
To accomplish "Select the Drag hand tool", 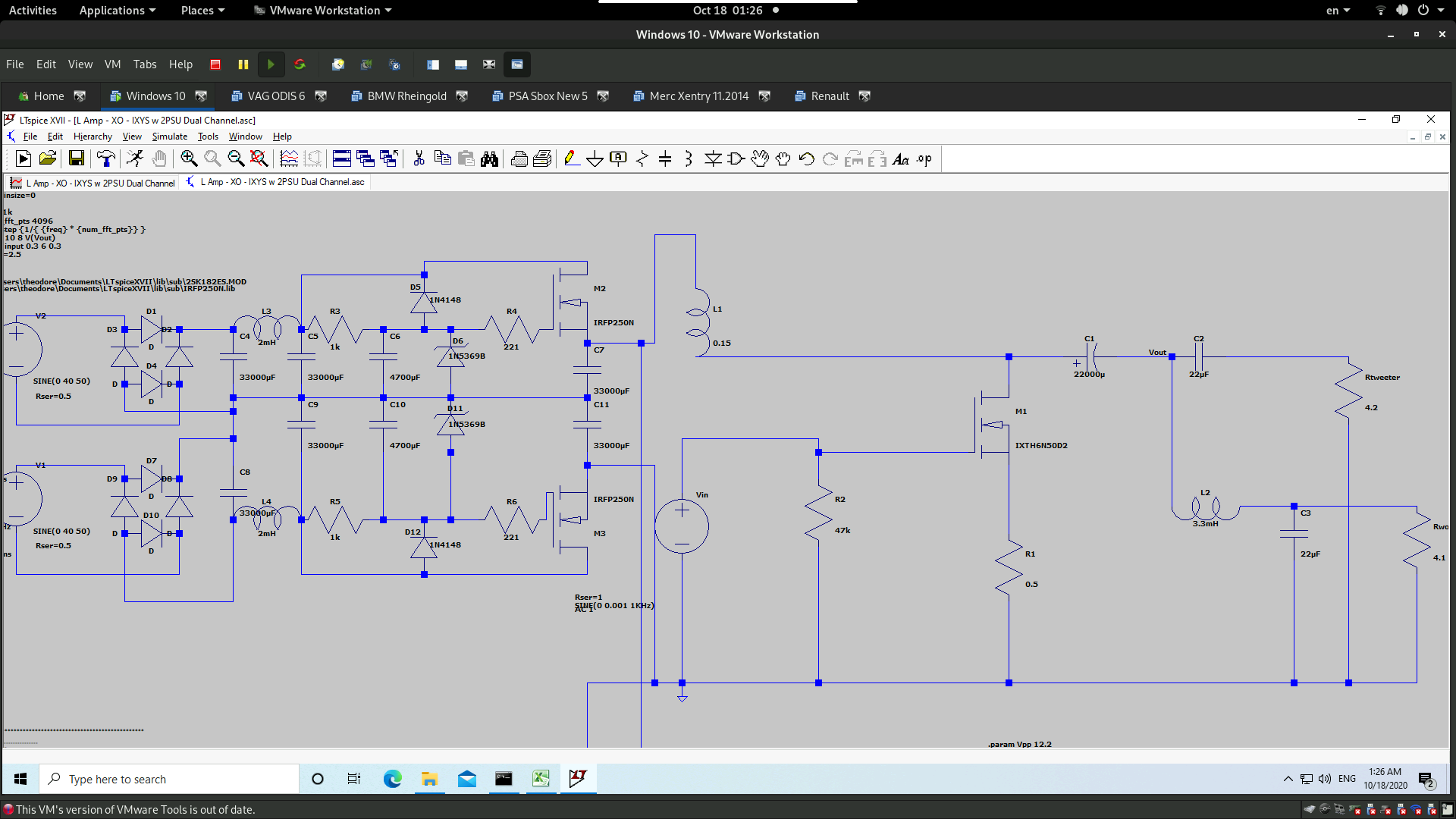I will (x=783, y=158).
